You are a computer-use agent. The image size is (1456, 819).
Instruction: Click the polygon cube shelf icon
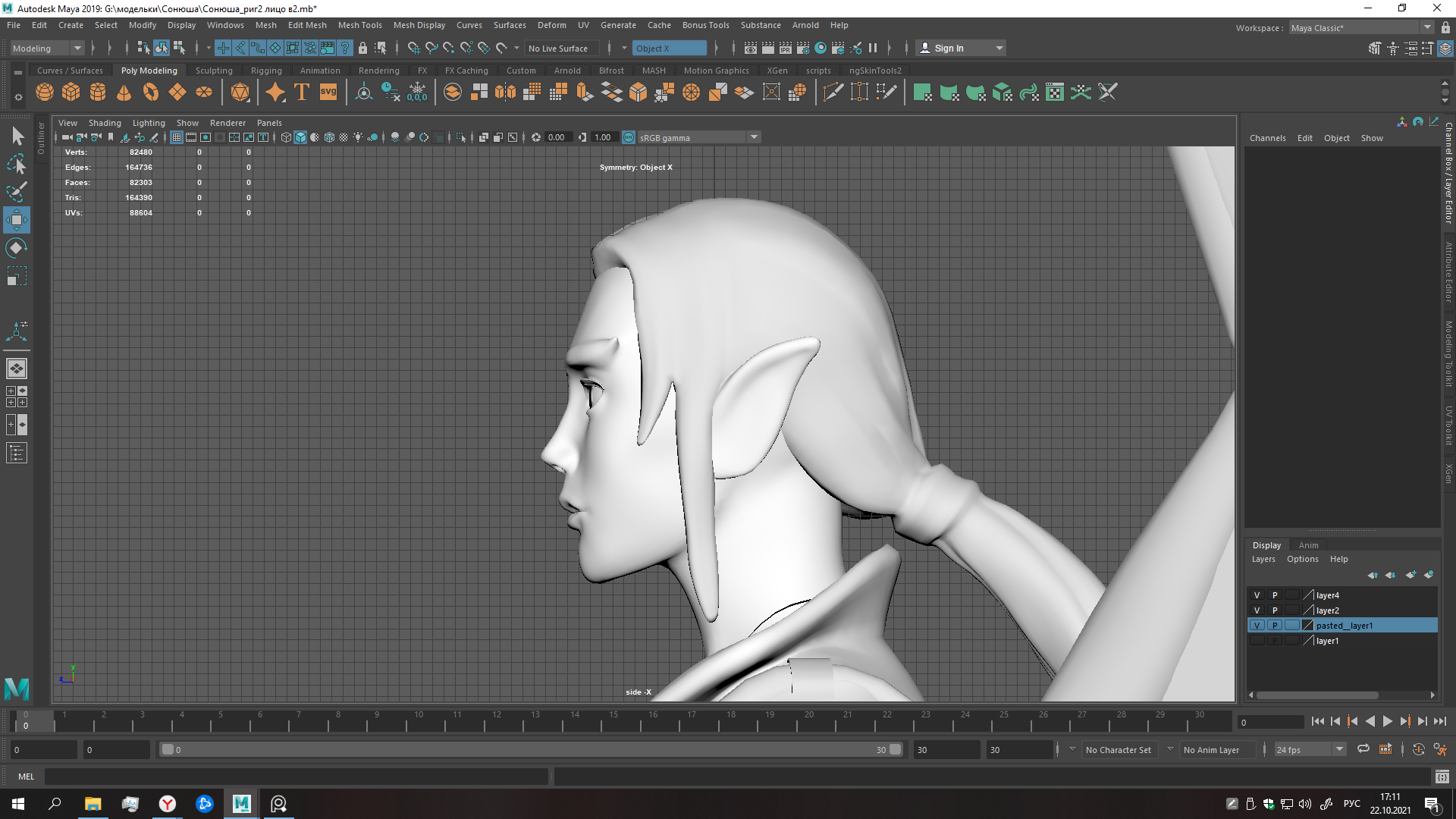[x=71, y=93]
